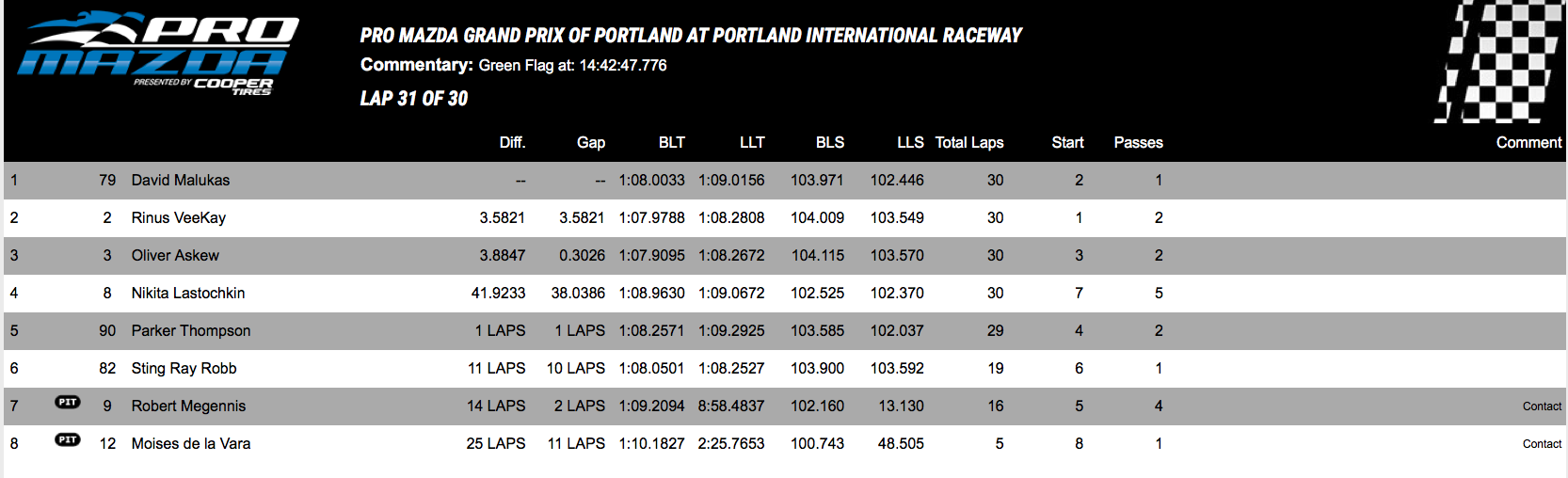
Task: Select the LLS column header
Action: 910,142
